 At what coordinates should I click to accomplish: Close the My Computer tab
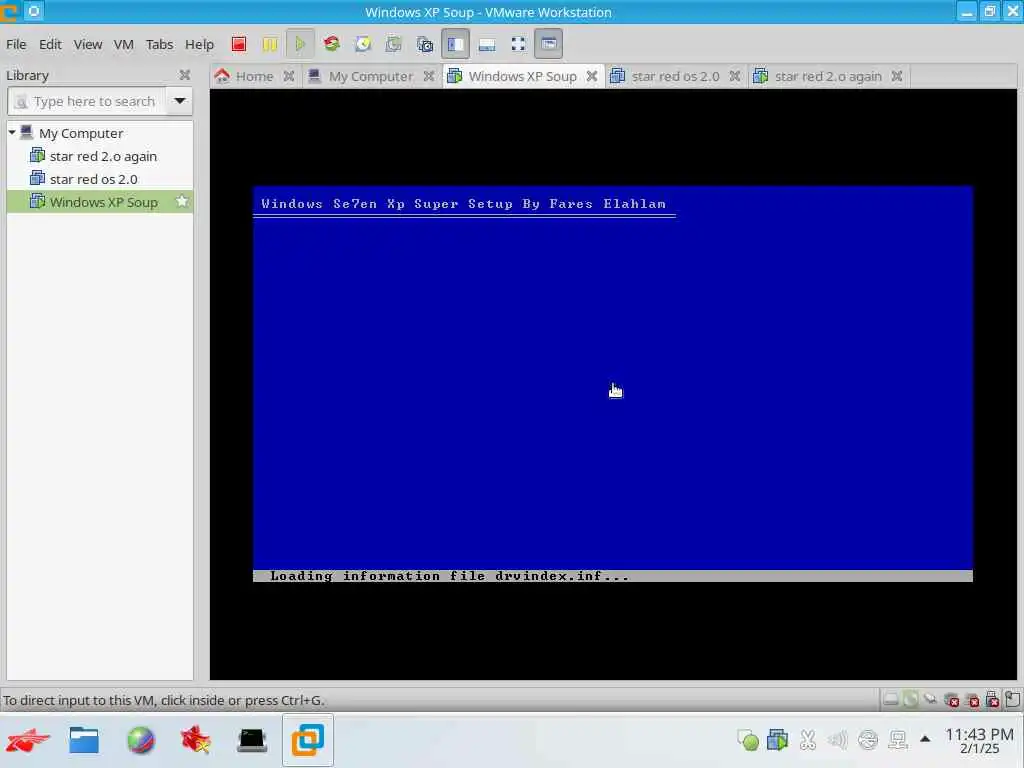tap(428, 76)
